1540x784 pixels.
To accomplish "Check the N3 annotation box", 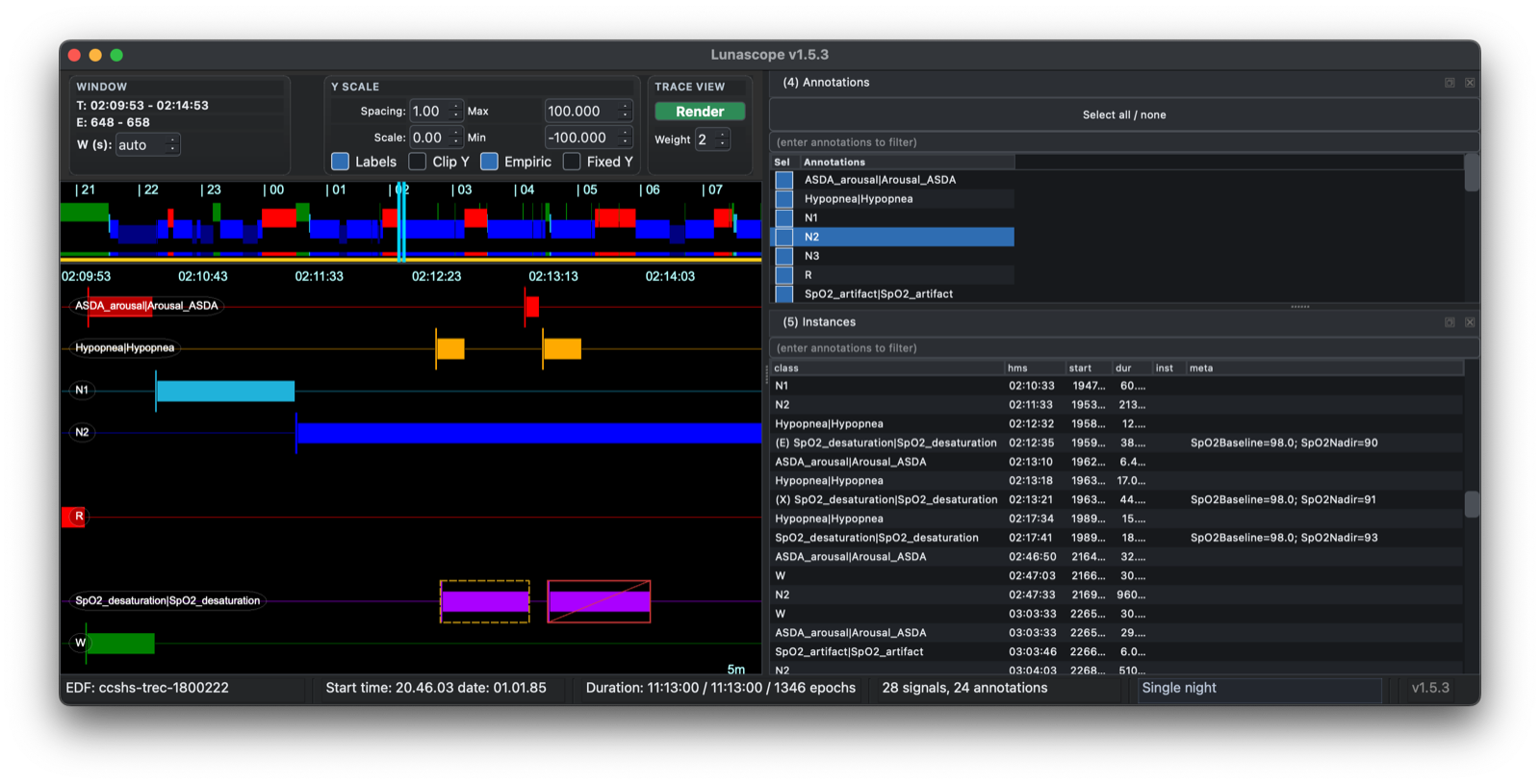I will pos(784,256).
